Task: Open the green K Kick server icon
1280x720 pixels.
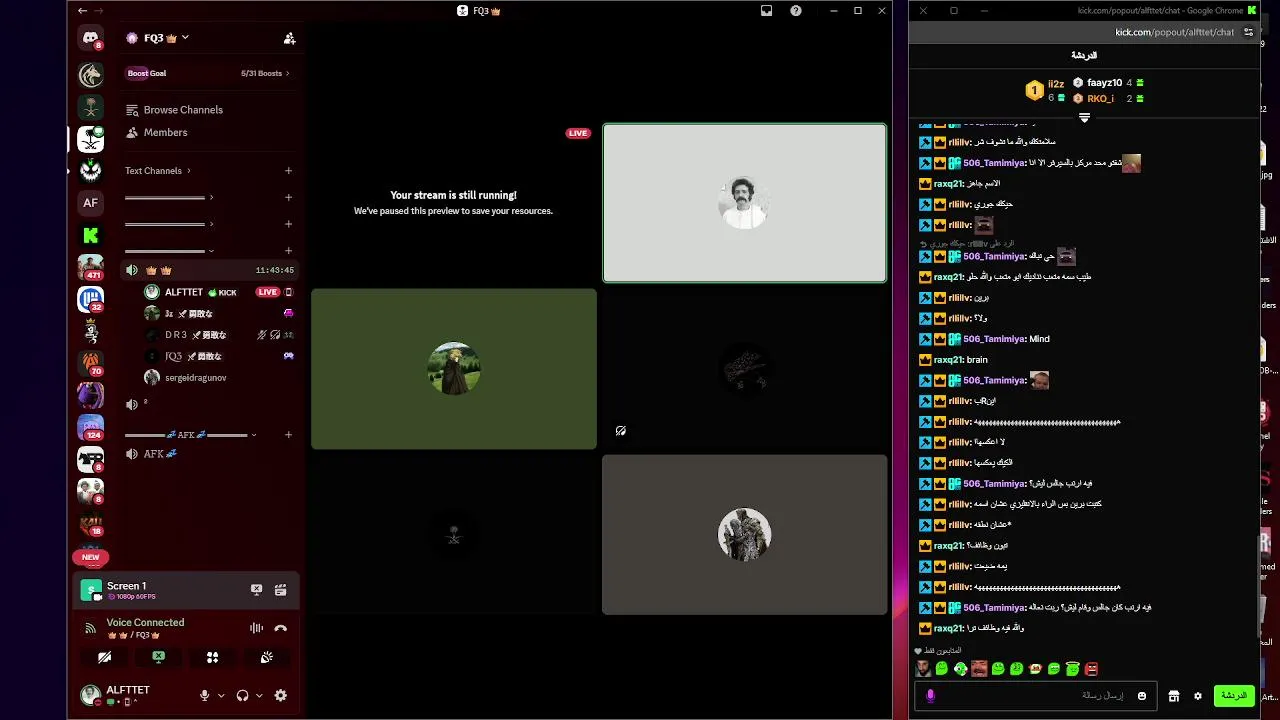Action: tap(91, 235)
